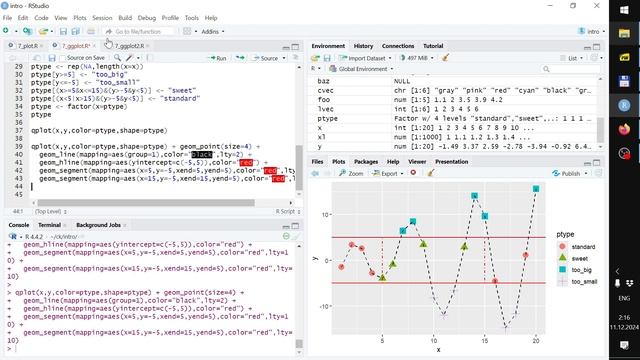Expand the Addins dropdown
Screen dimensions: 640x360
pyautogui.click(x=213, y=31)
